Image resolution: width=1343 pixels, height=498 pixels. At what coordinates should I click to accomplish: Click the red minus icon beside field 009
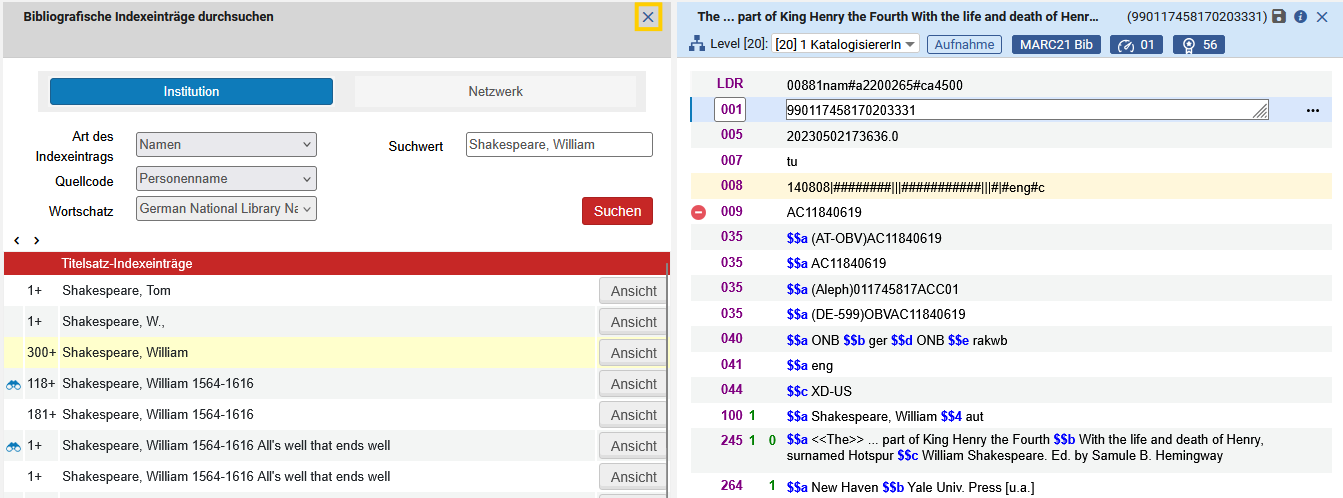click(x=698, y=212)
